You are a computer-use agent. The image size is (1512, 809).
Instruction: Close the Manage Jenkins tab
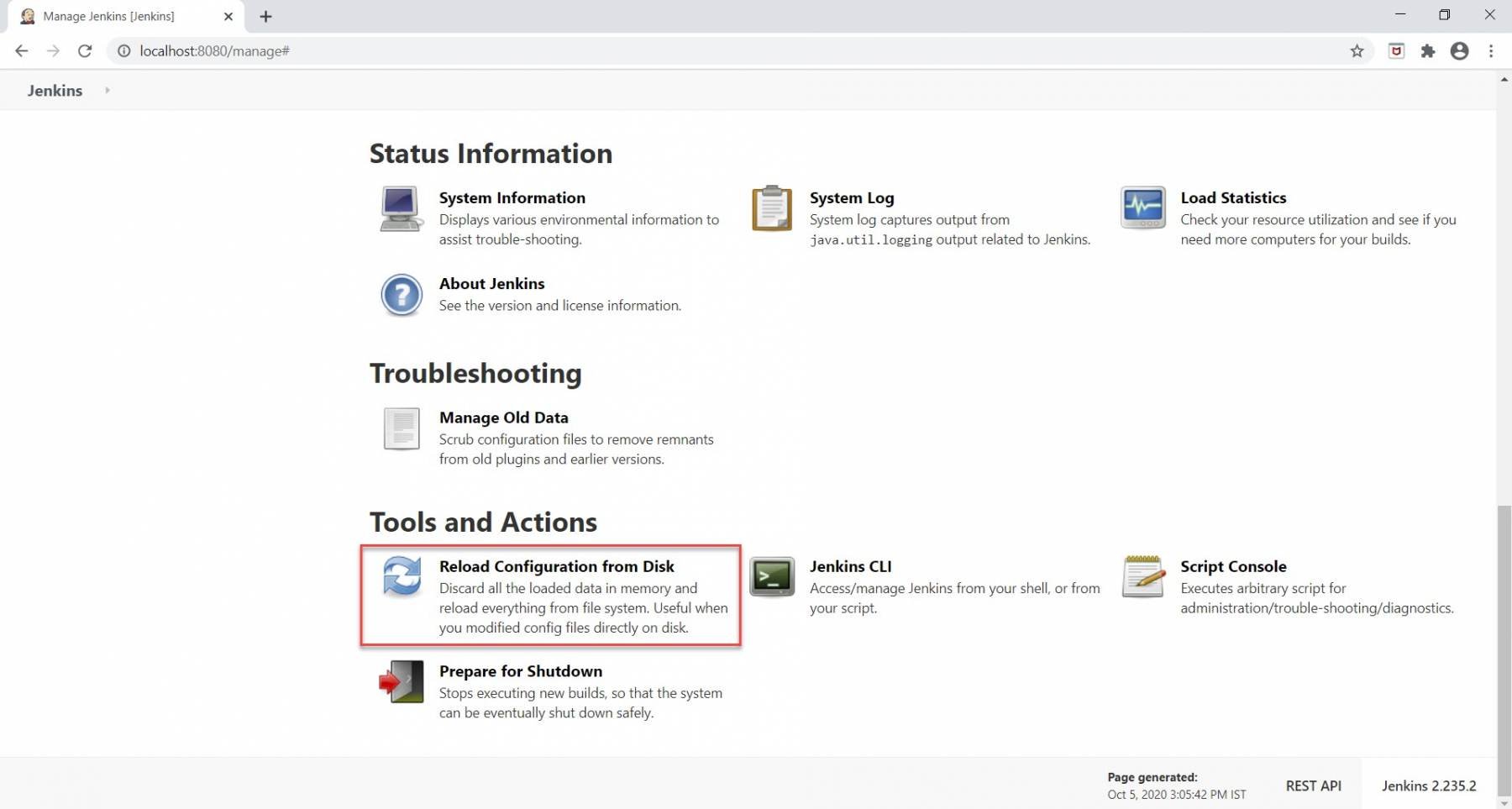tap(228, 16)
